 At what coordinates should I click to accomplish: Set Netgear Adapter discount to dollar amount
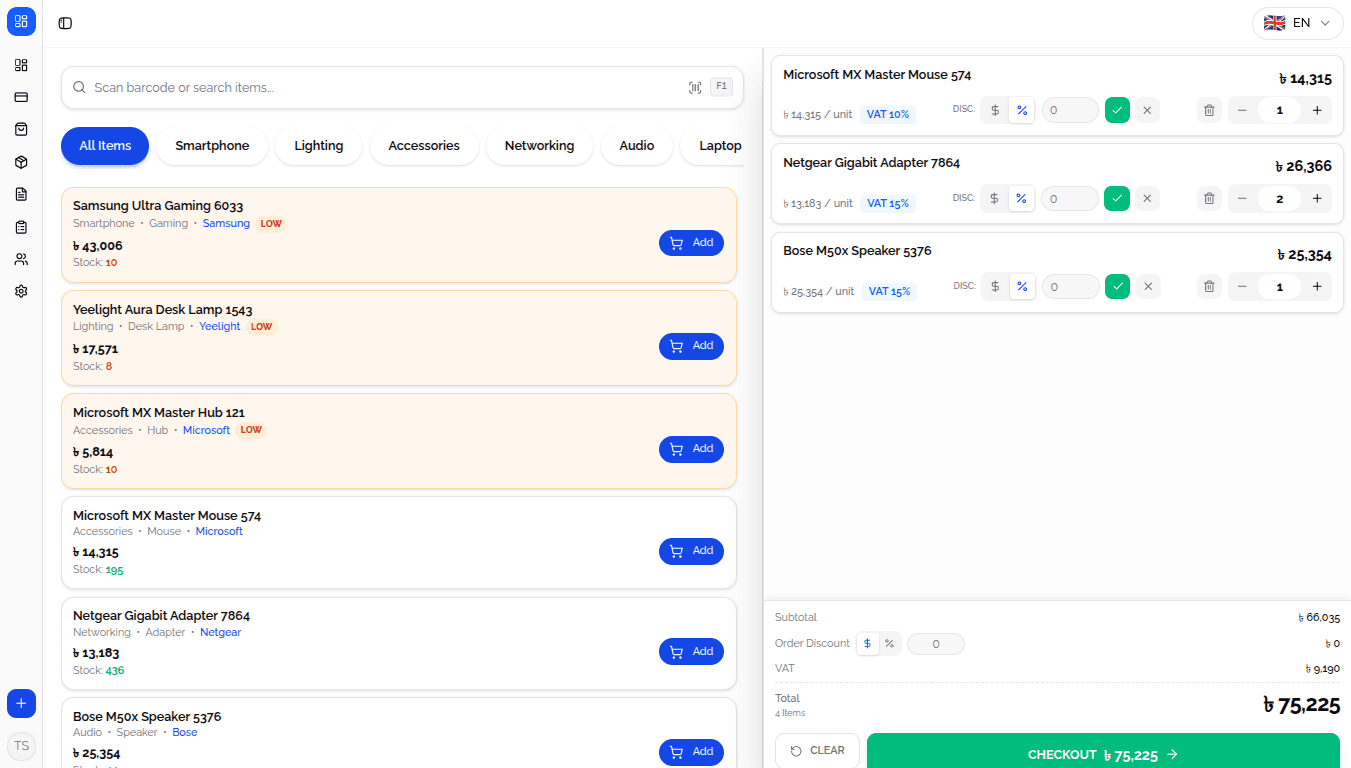[x=995, y=199]
